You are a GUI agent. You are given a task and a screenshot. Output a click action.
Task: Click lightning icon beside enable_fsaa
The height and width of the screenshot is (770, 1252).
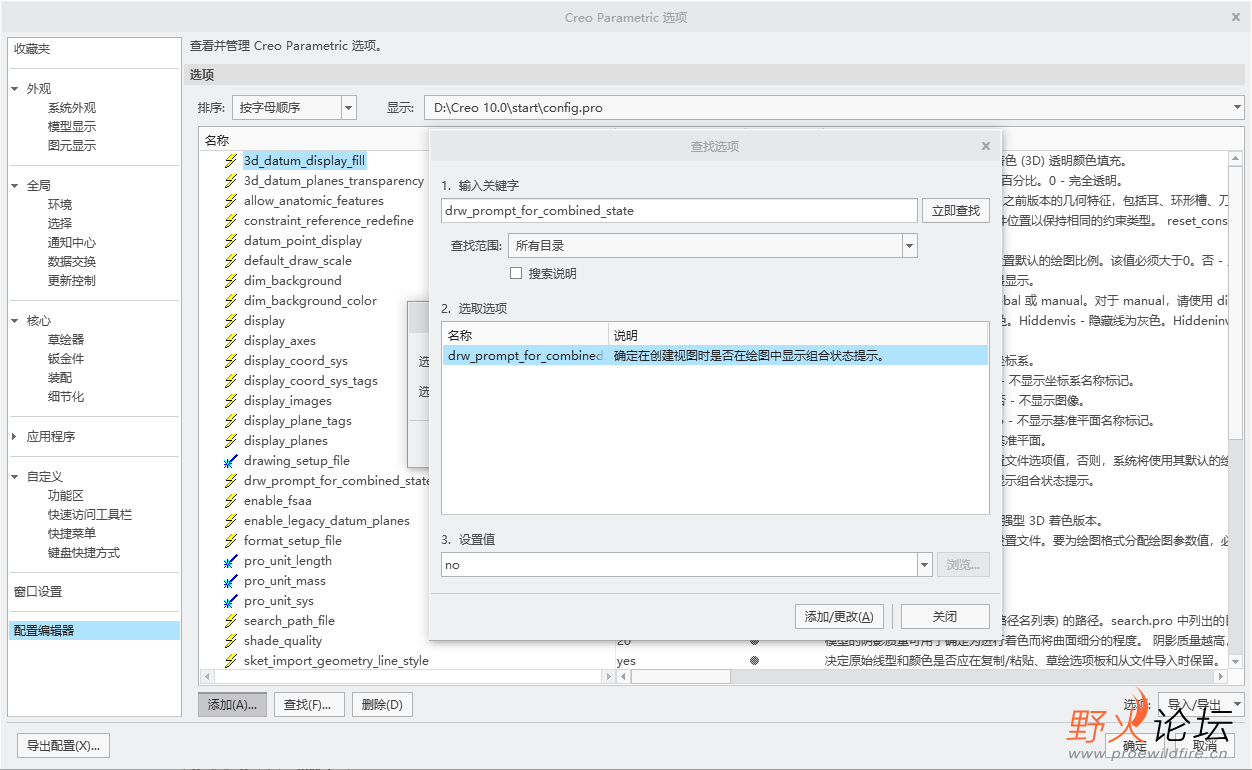coord(231,501)
